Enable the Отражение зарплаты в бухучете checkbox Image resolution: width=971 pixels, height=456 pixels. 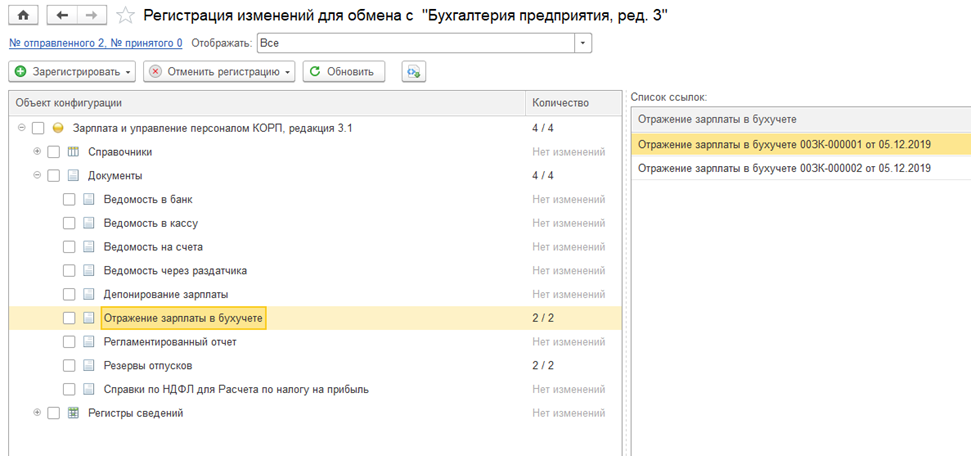pos(69,318)
